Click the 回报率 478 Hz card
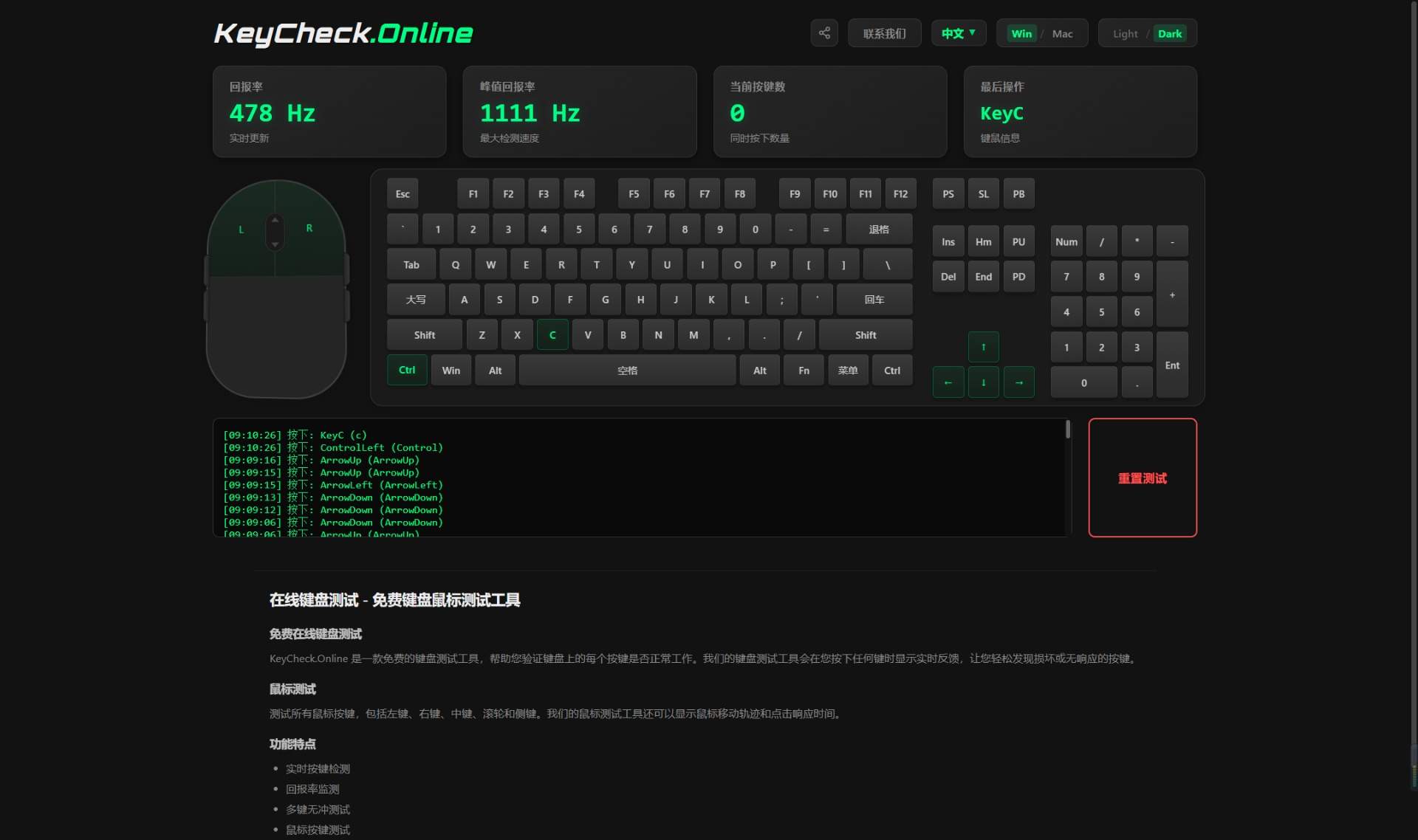The height and width of the screenshot is (840, 1418). pyautogui.click(x=329, y=111)
